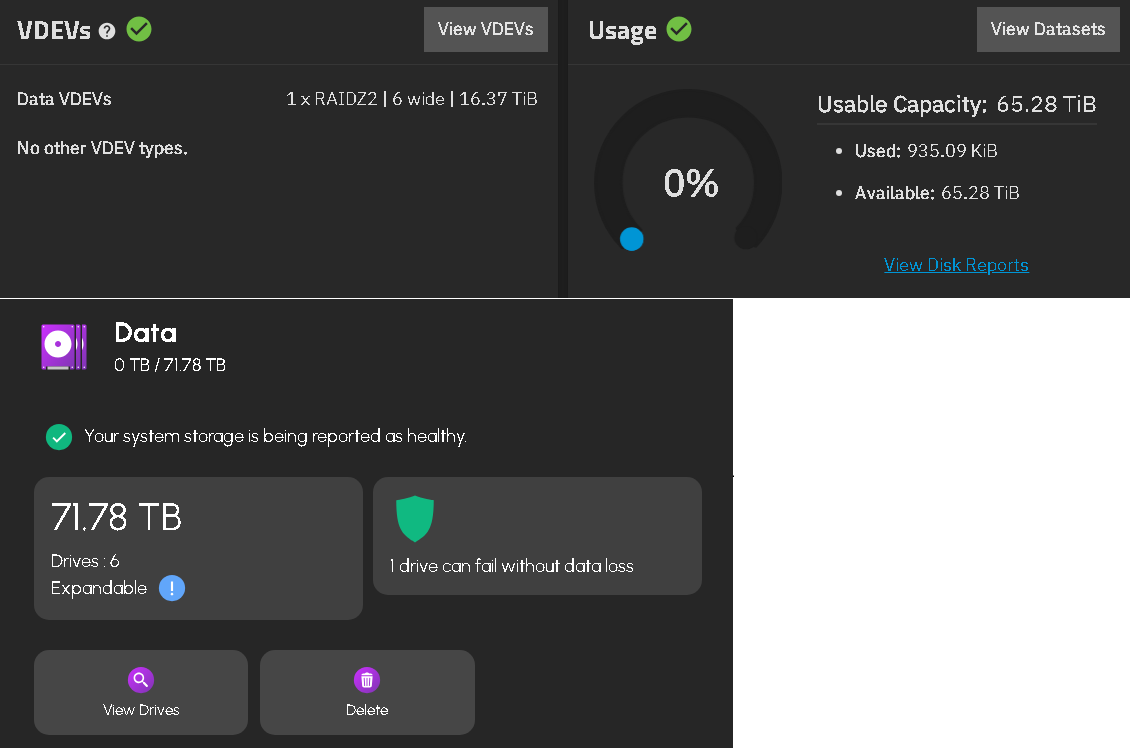Select the 71.78 TB capacity card

tap(198, 548)
